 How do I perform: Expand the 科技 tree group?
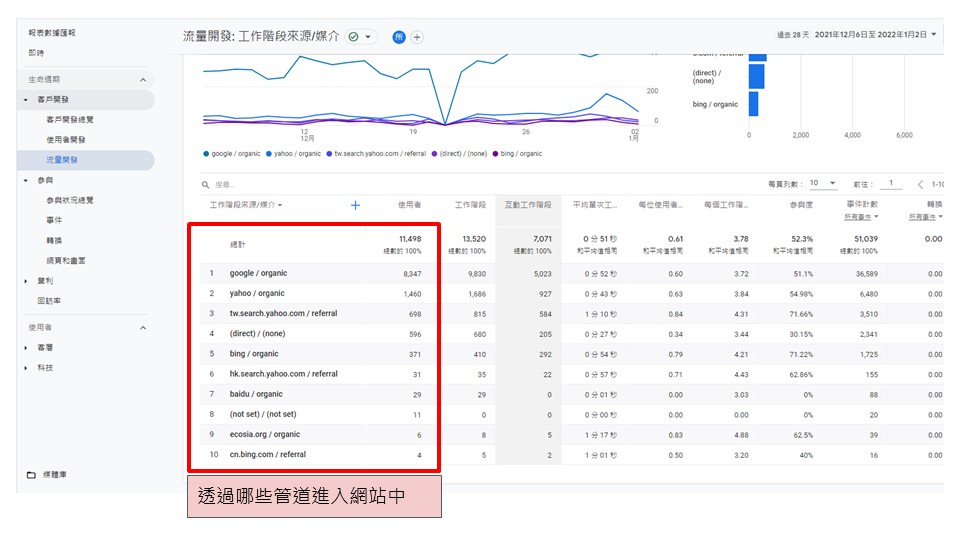(26, 368)
